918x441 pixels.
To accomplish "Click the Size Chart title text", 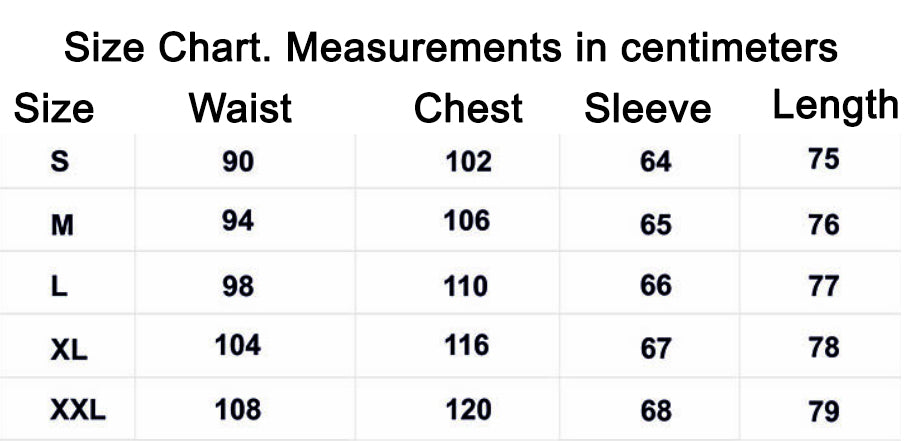I will tap(451, 47).
